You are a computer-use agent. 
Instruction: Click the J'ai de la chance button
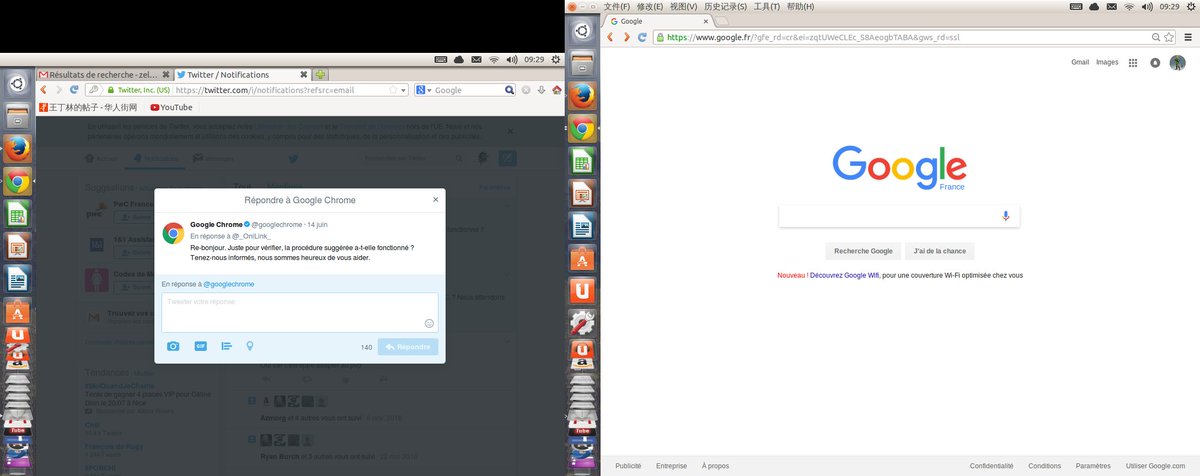click(x=940, y=251)
